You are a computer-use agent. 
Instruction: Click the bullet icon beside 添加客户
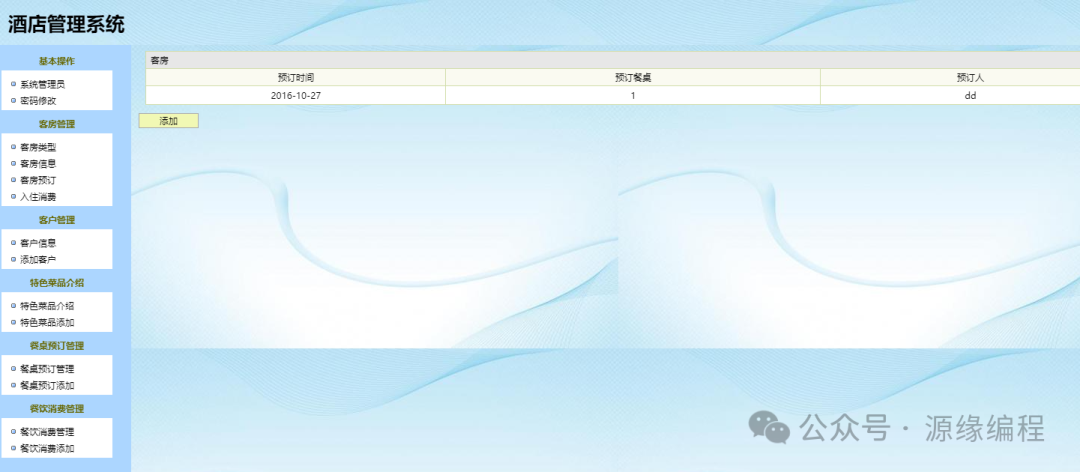tap(13, 259)
